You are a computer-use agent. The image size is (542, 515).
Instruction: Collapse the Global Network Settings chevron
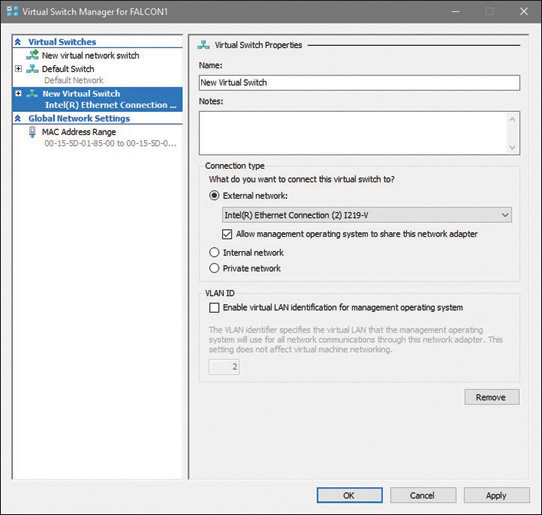pos(18,119)
